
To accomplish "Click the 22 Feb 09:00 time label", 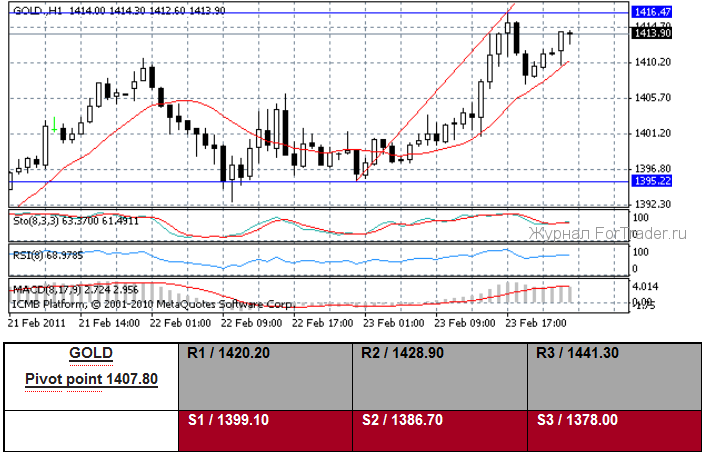I will 251,323.
